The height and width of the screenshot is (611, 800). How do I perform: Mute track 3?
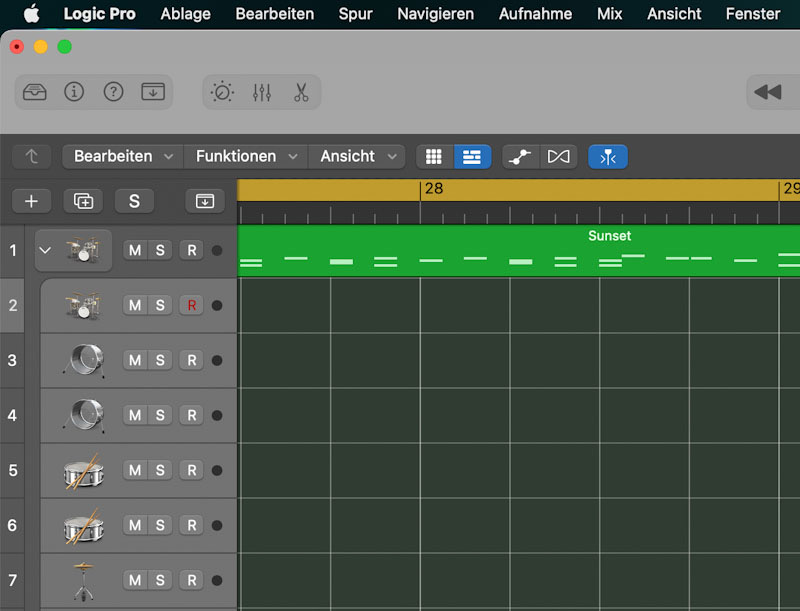click(x=135, y=361)
